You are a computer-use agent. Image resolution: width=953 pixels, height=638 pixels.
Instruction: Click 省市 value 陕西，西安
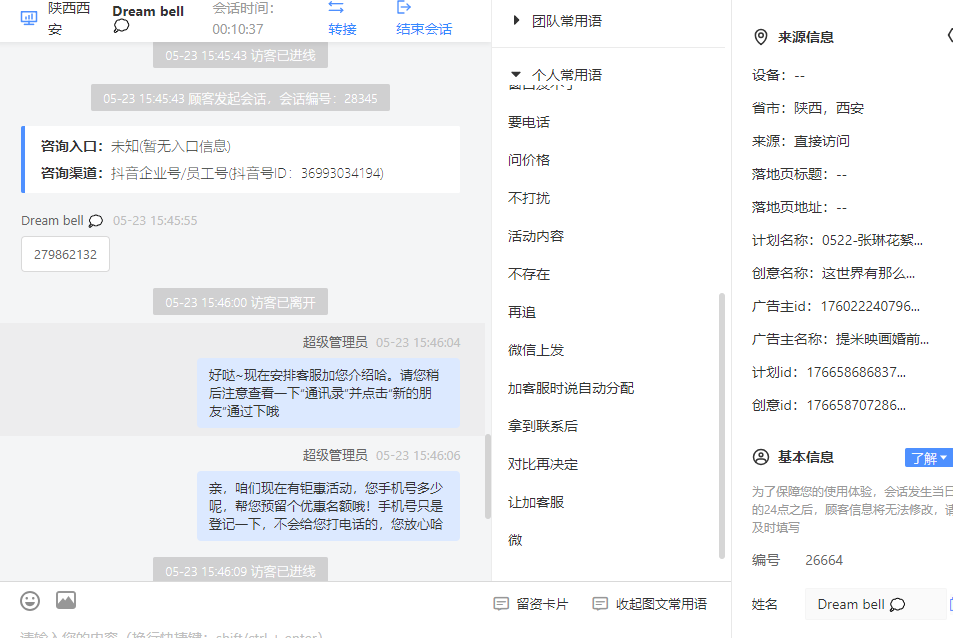tap(829, 108)
